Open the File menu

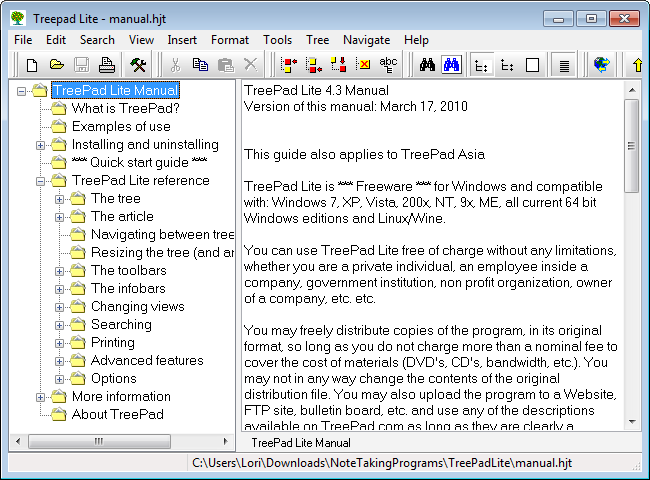23,40
